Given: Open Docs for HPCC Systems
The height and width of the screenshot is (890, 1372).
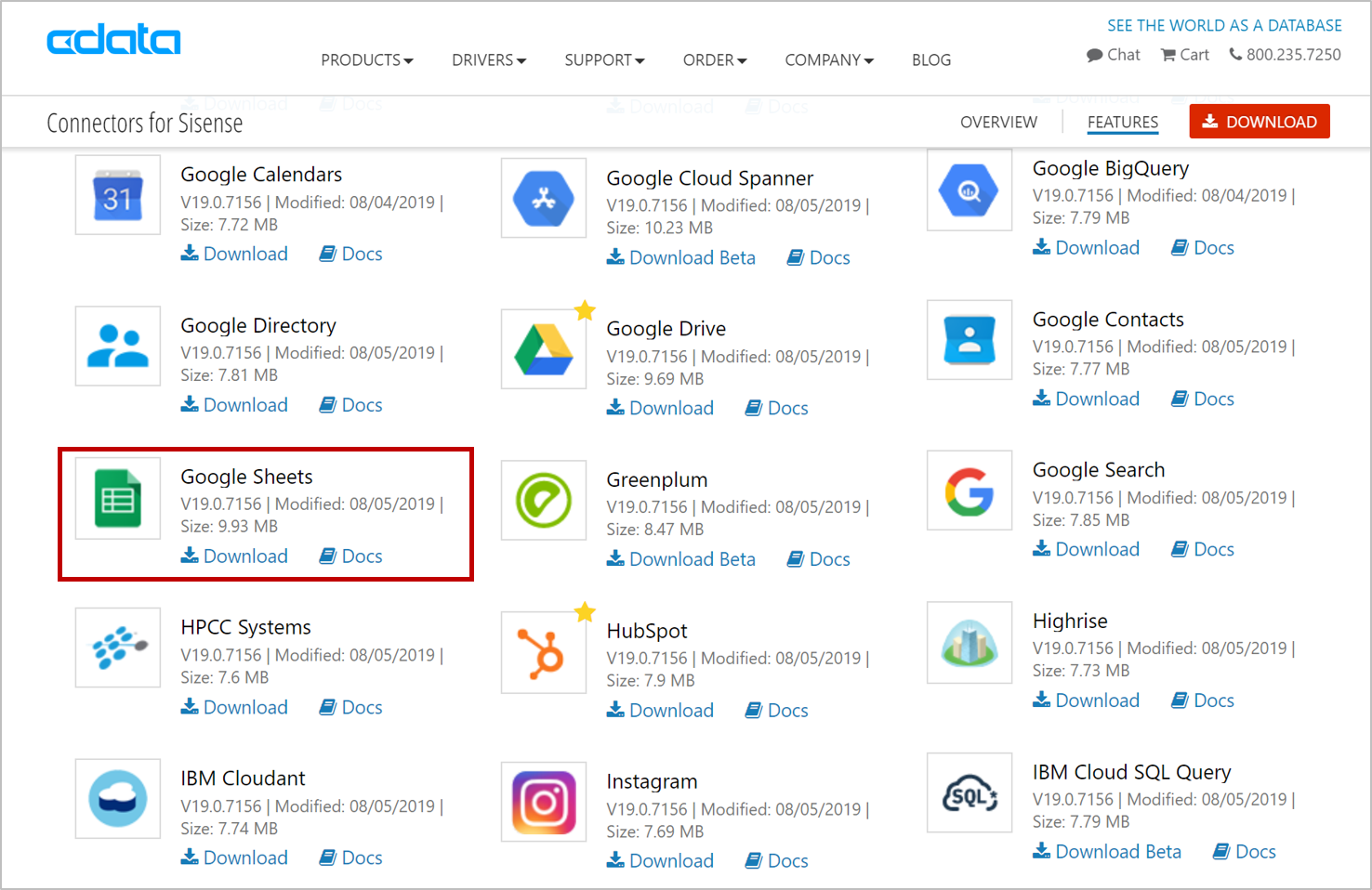Looking at the screenshot, I should (350, 707).
